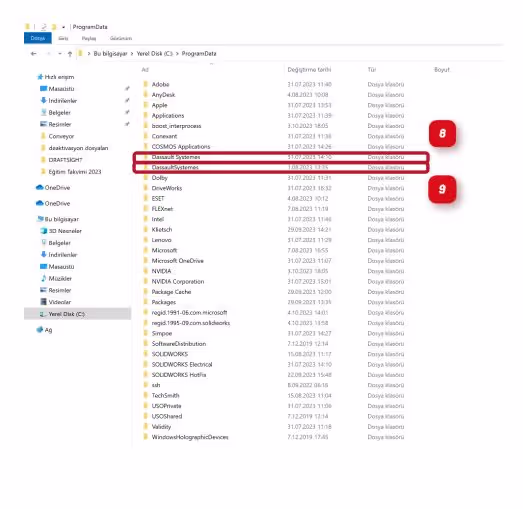The image size is (523, 509).
Task: Select the DassaultSystemes folder
Action: tap(175, 167)
